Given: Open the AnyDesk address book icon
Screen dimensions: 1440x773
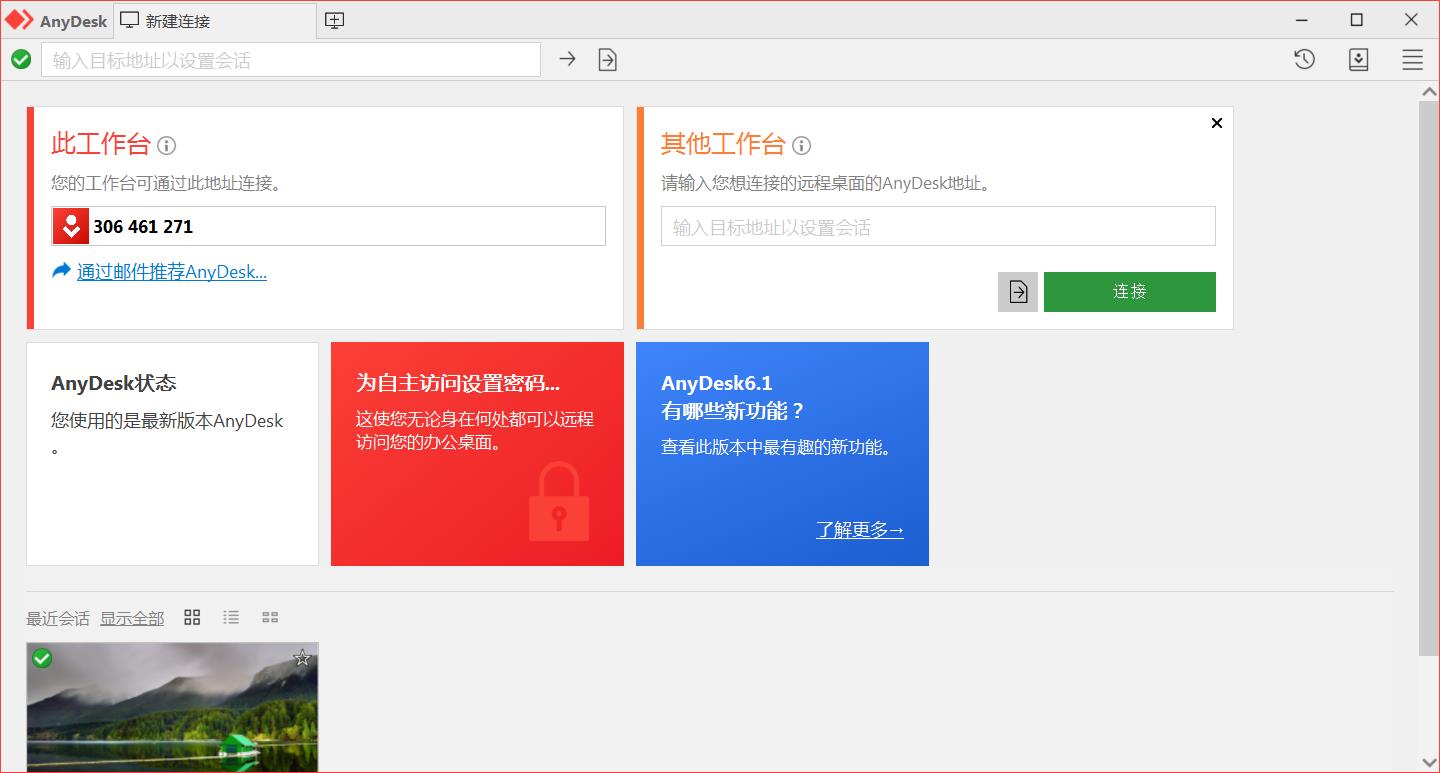Looking at the screenshot, I should 1358,59.
